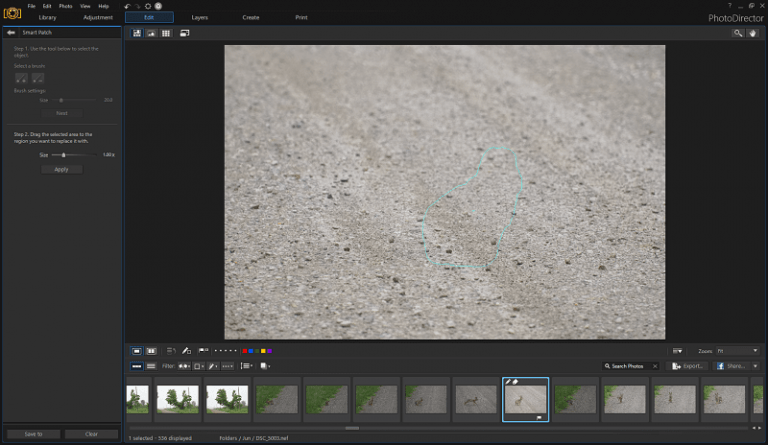Set star rating using the dots
Viewport: 768px width, 445px height.
click(x=225, y=351)
